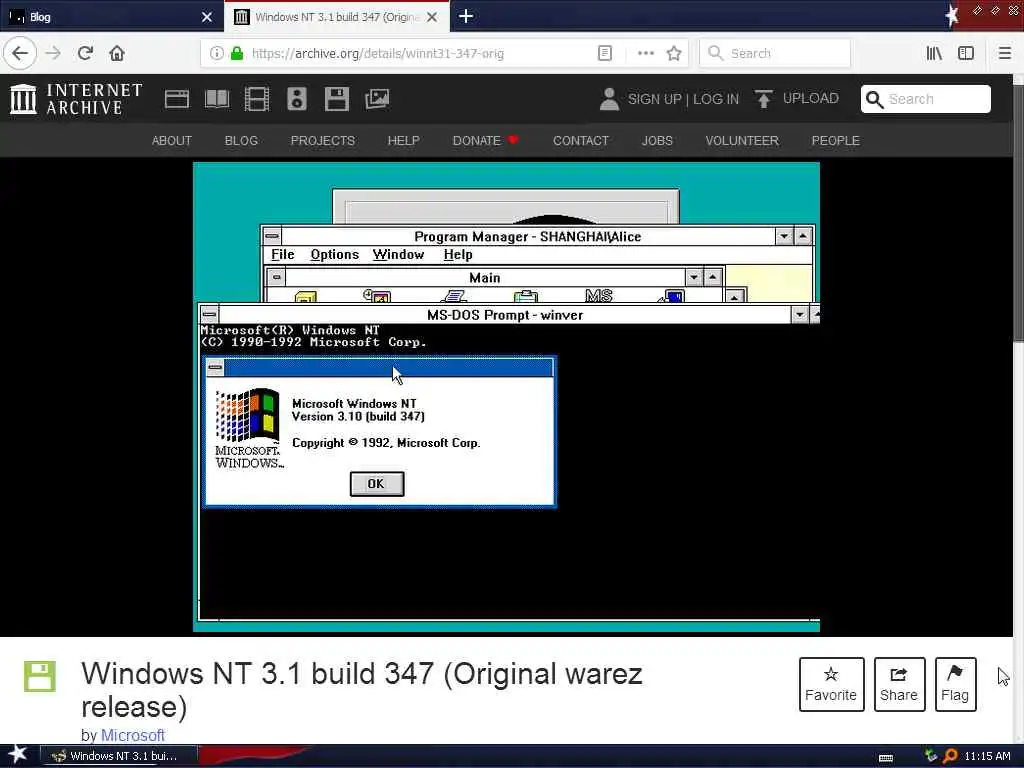Open the DONATE navigation item
The height and width of the screenshot is (768, 1024).
(x=485, y=140)
